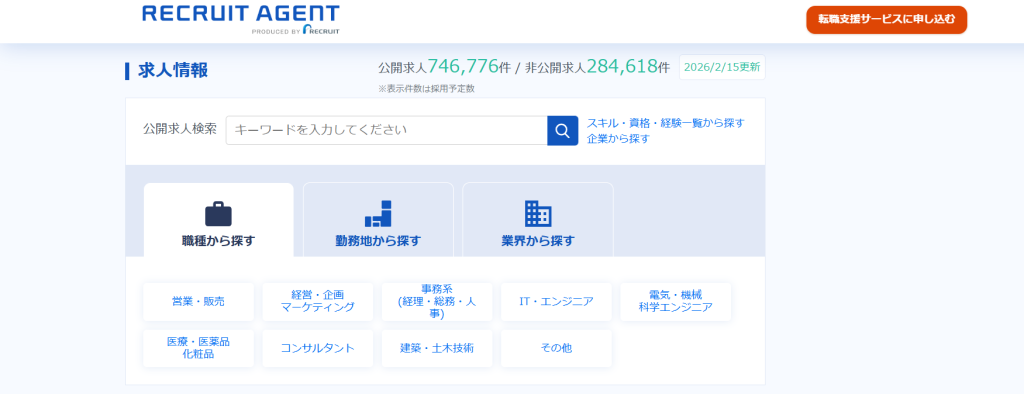Click the office building icon for 業界から探す
The height and width of the screenshot is (394, 1024).
538,214
